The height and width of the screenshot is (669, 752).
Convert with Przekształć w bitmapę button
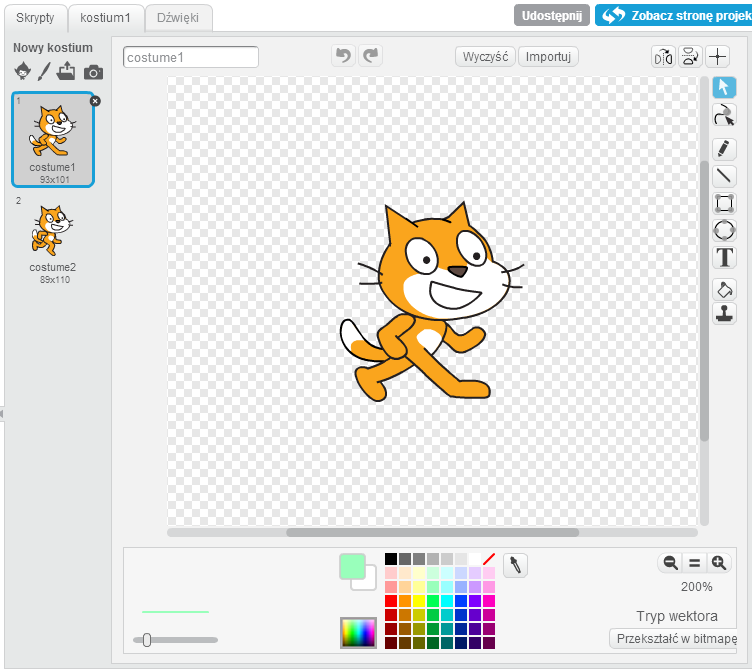coord(675,639)
